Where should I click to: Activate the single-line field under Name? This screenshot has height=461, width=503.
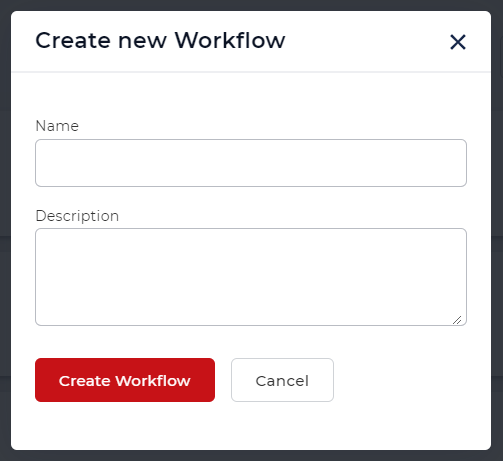click(x=251, y=163)
